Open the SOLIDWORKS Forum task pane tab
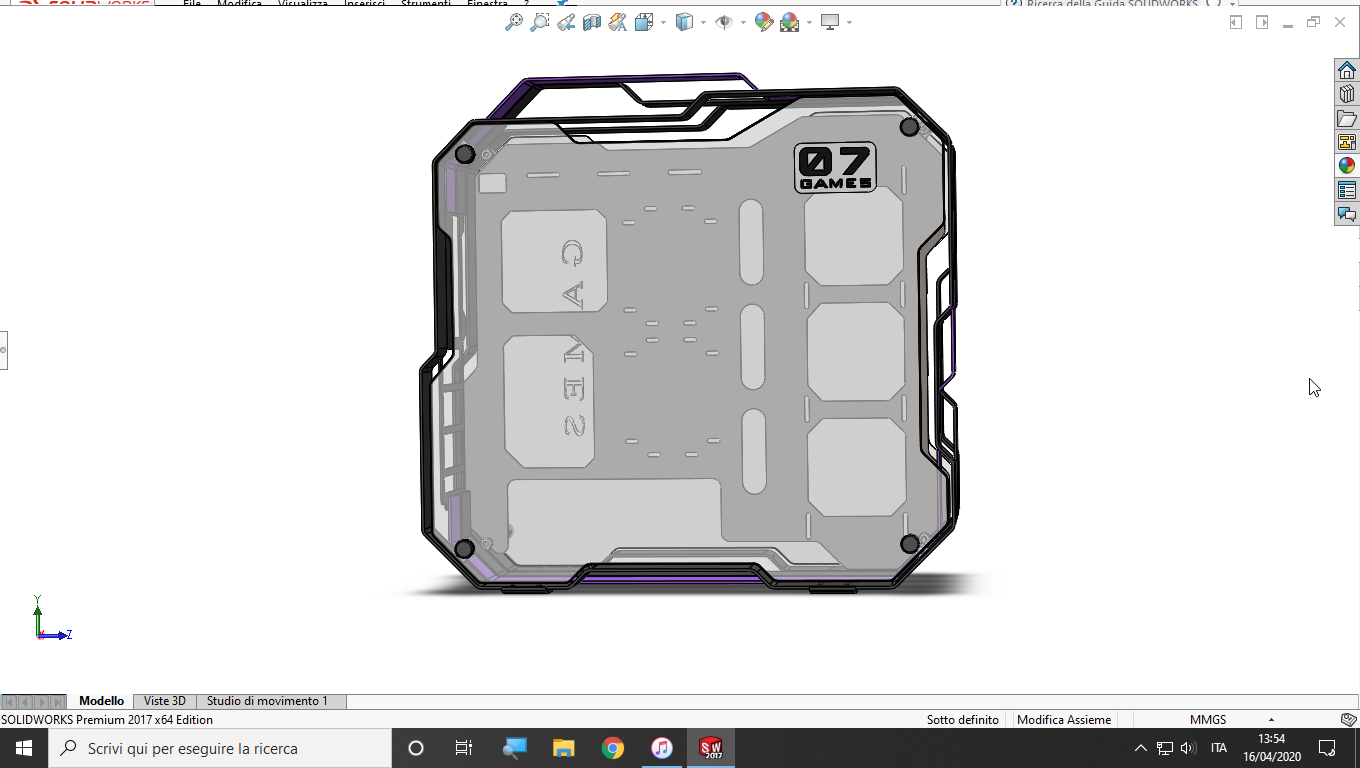The width and height of the screenshot is (1360, 768). [x=1347, y=214]
